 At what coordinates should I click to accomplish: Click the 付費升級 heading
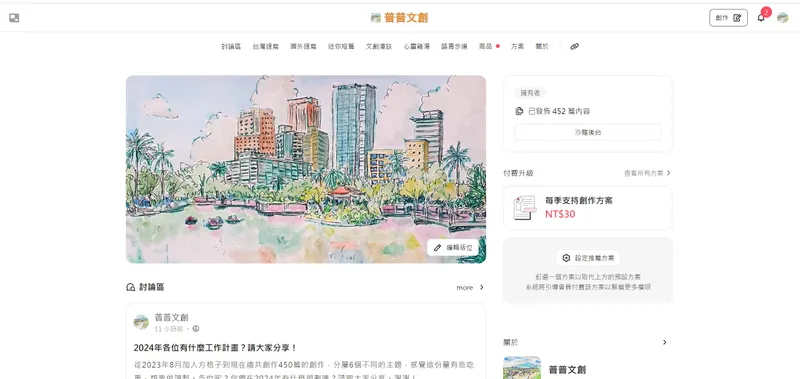(x=518, y=173)
